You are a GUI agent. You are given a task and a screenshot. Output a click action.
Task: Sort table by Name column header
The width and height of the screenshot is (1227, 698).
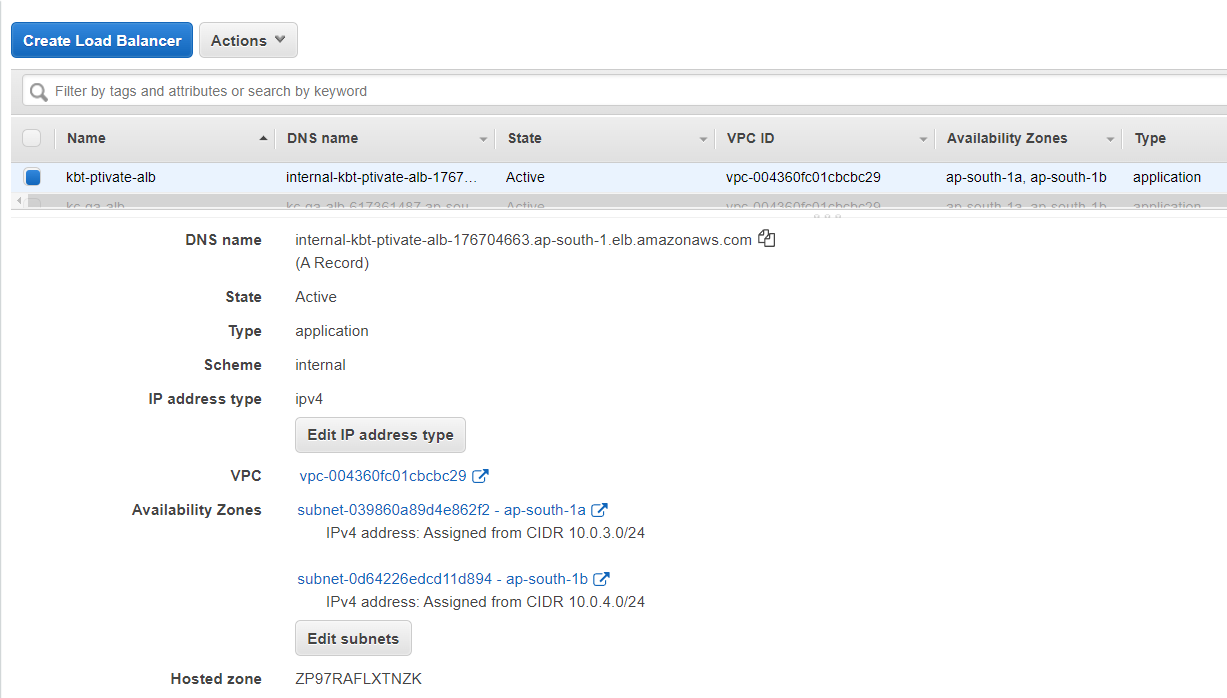165,138
